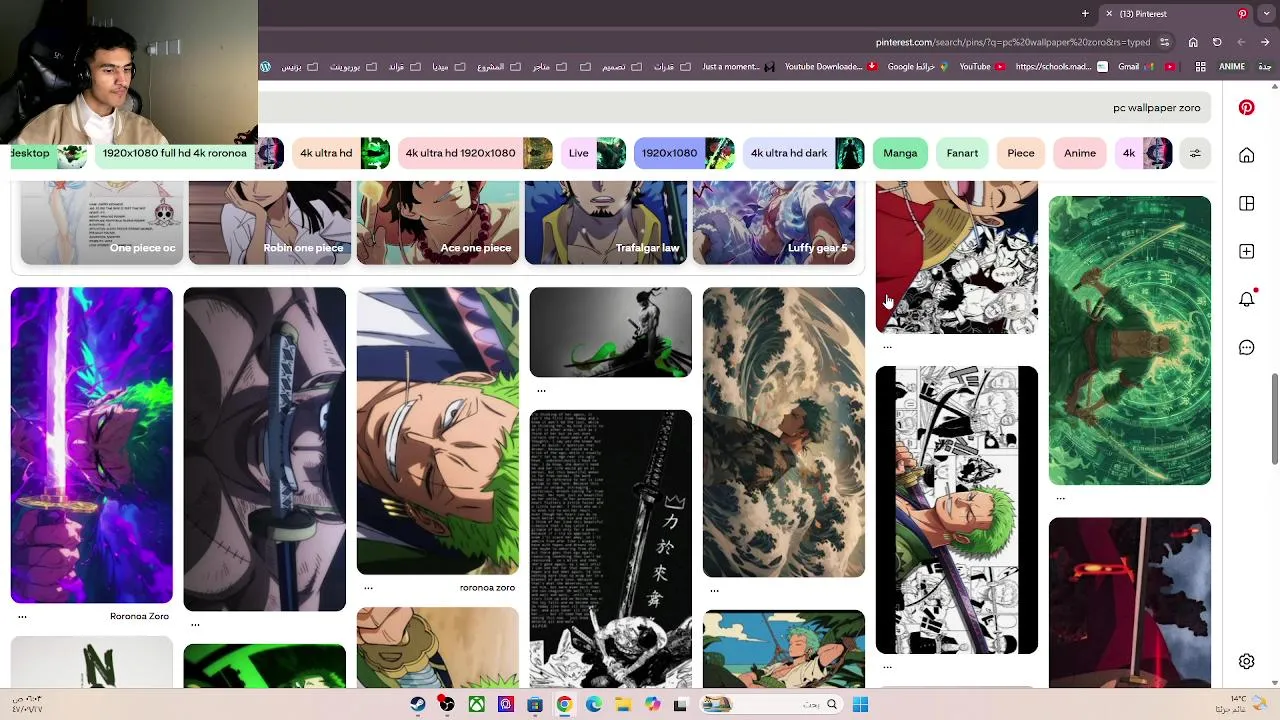1280x720 pixels.
Task: Open the Trafalgar law suggestion
Action: [x=606, y=222]
